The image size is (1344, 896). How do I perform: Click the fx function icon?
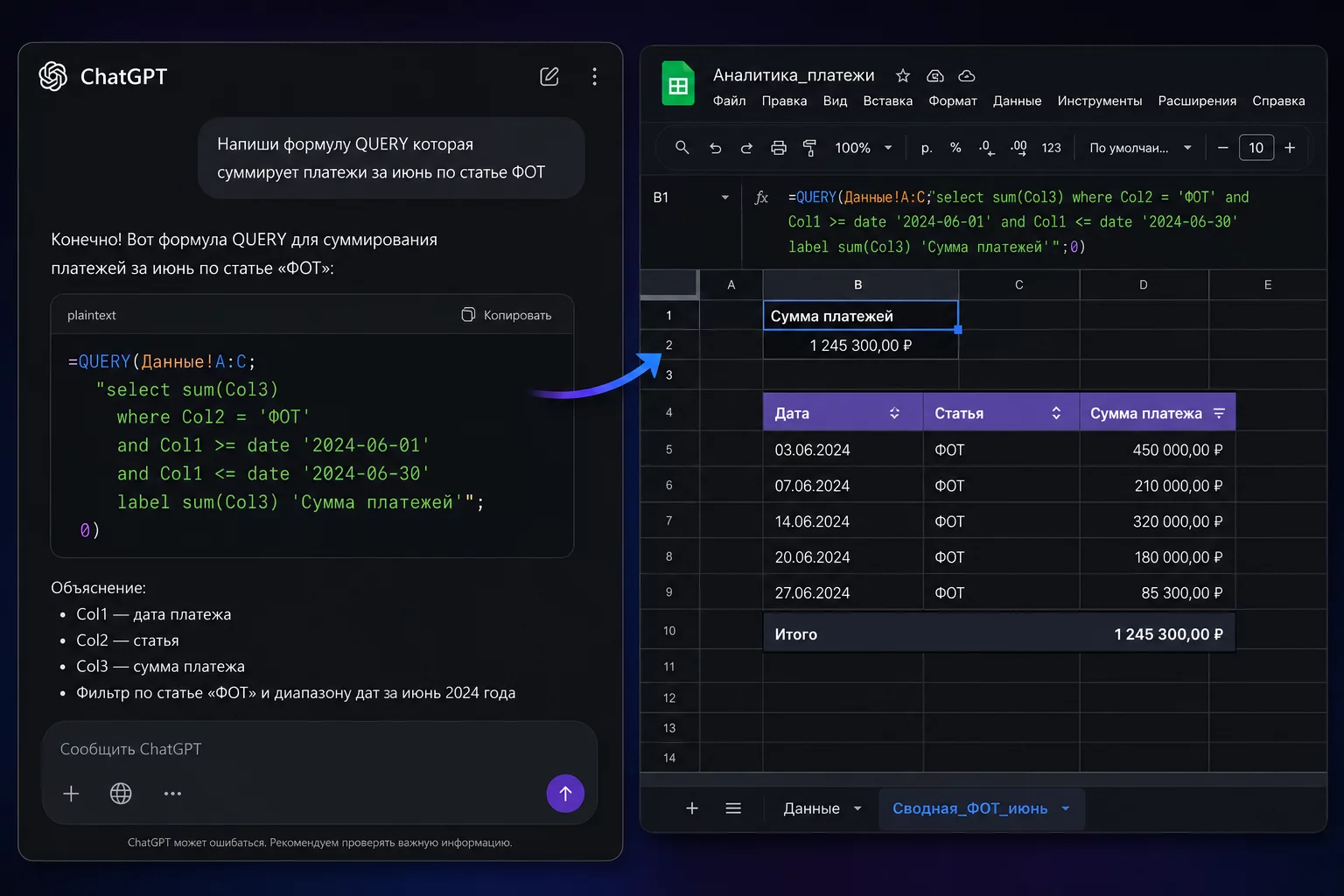point(761,198)
